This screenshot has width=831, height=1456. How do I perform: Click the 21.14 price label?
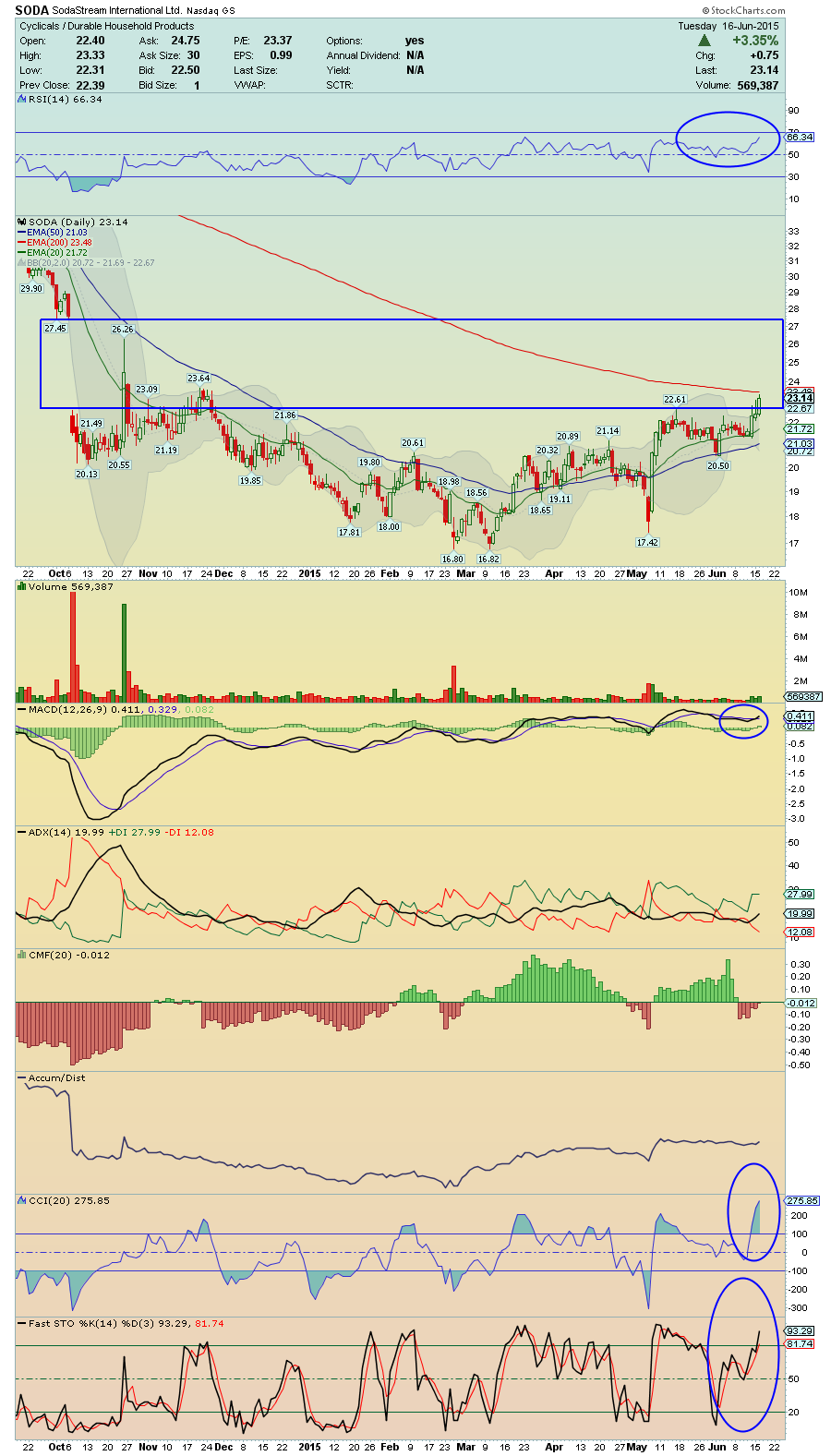point(608,430)
